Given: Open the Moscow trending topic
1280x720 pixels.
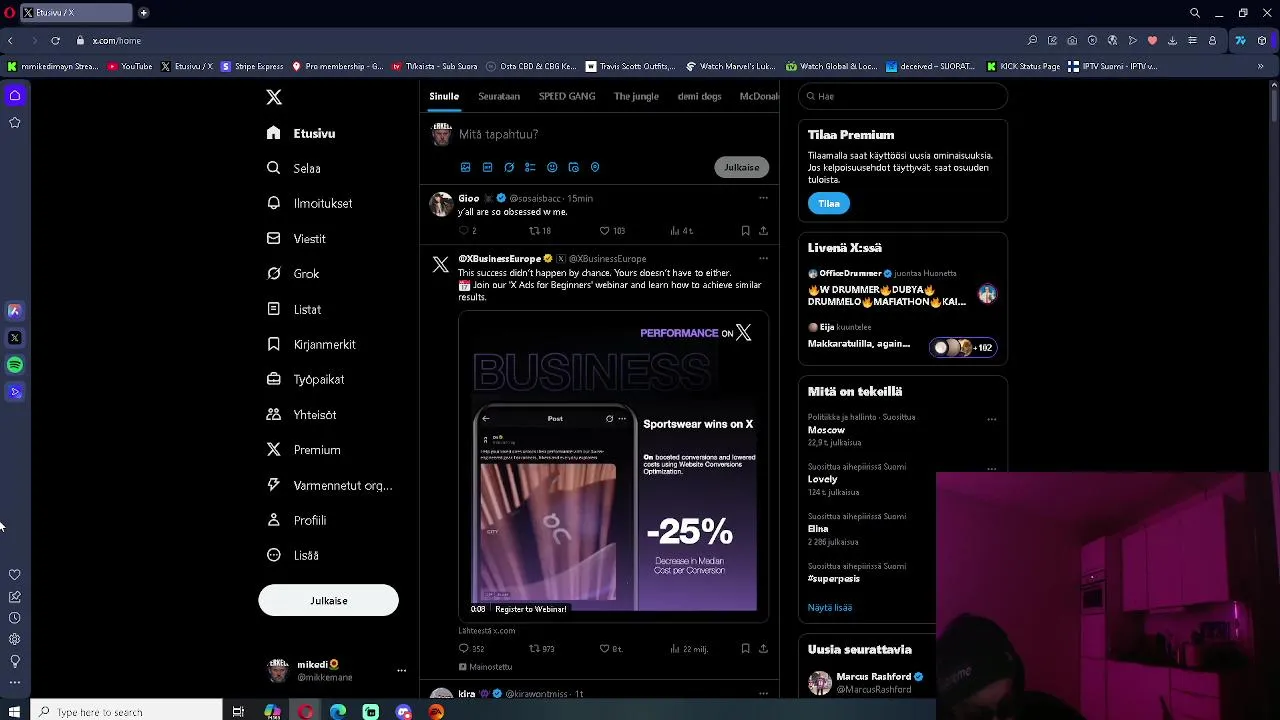Looking at the screenshot, I should [826, 430].
